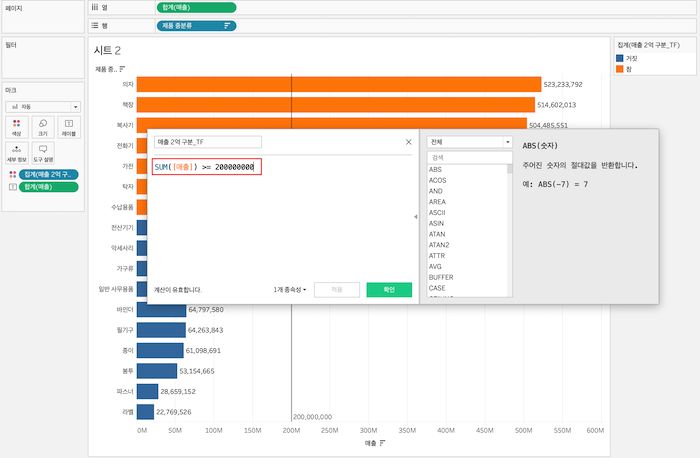The width and height of the screenshot is (700, 458).
Task: Close the calculation editor dialog
Action: [408, 142]
